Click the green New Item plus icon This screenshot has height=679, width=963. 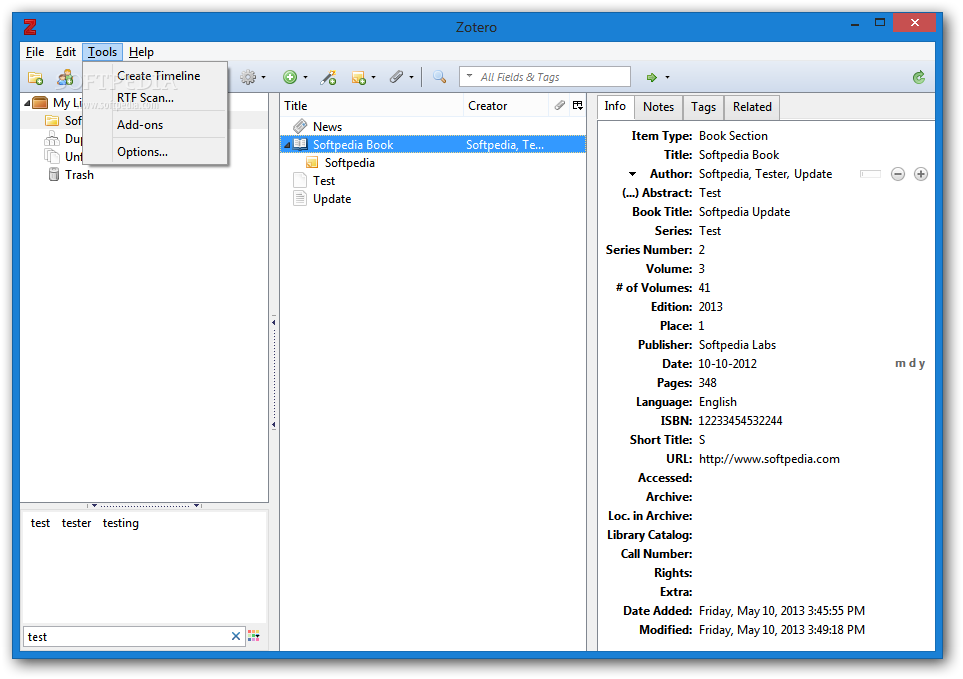point(290,77)
